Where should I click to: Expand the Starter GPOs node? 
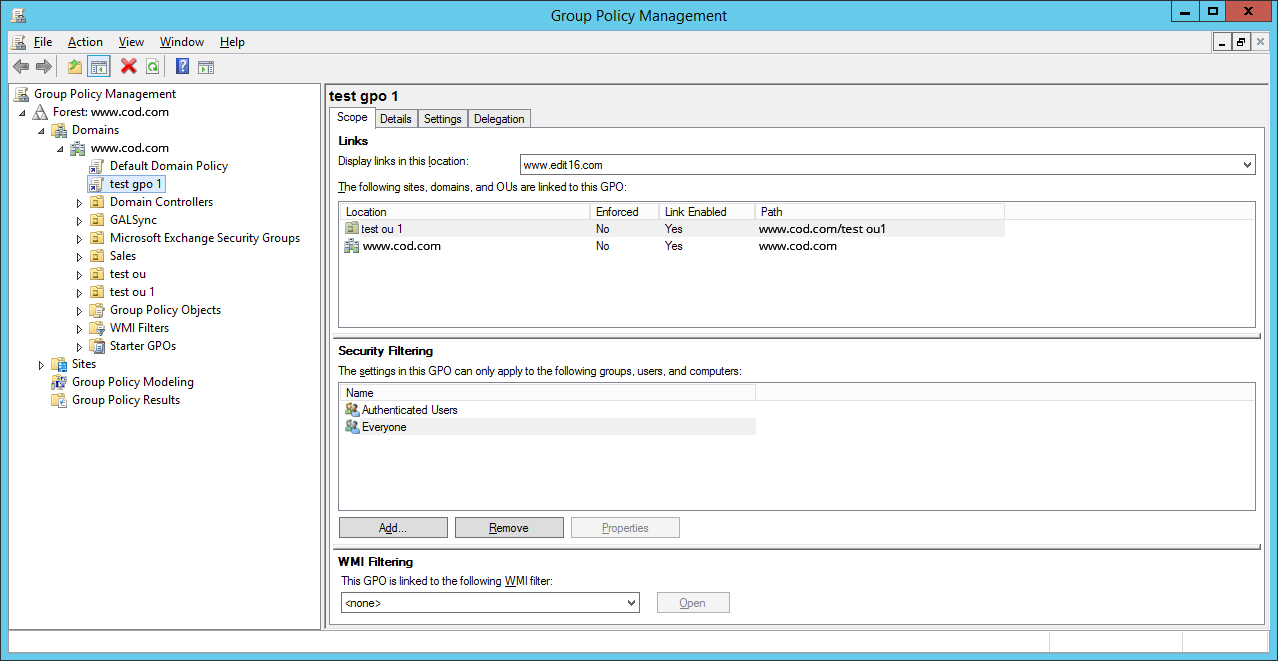80,346
